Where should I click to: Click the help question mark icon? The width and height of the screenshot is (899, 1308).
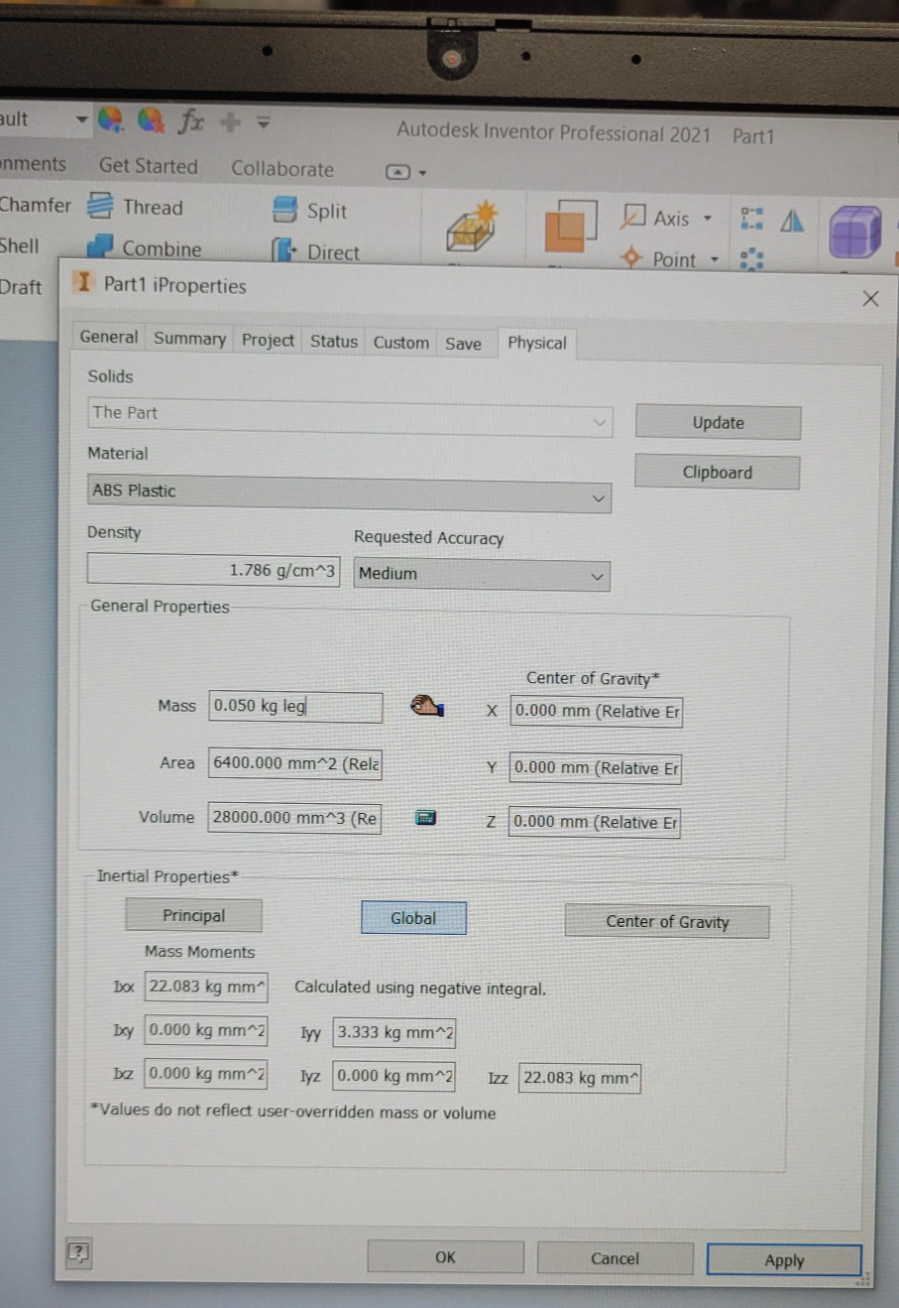[76, 1252]
